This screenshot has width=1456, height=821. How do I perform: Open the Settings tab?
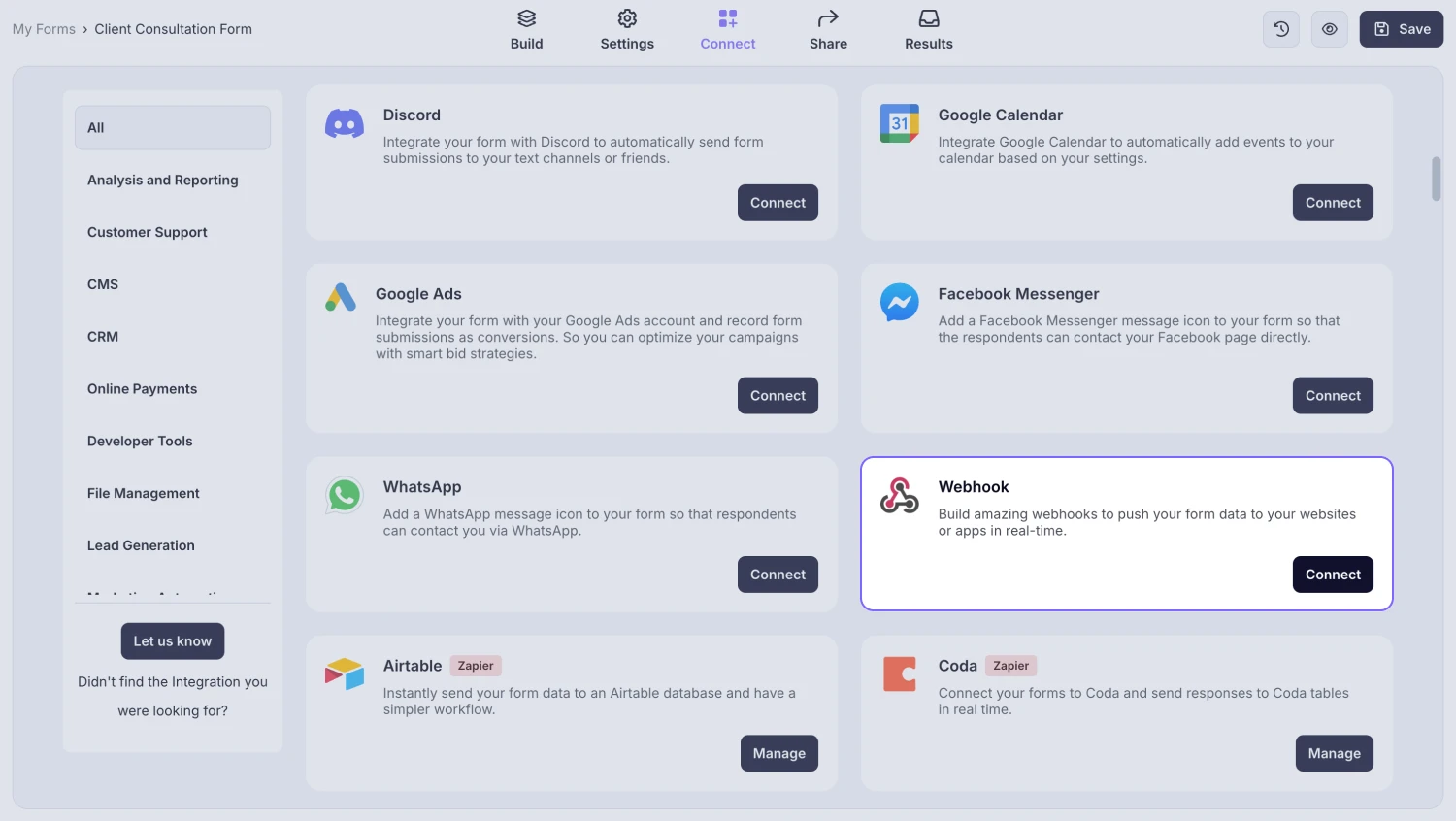pyautogui.click(x=627, y=29)
